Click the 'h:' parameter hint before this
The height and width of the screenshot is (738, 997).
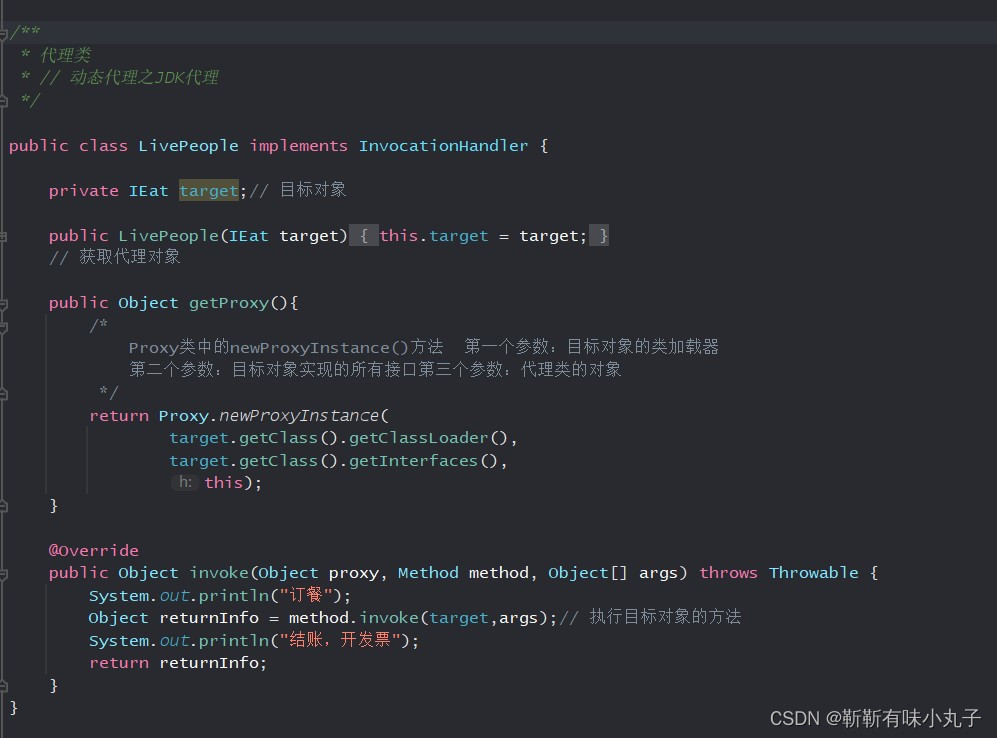tap(184, 482)
